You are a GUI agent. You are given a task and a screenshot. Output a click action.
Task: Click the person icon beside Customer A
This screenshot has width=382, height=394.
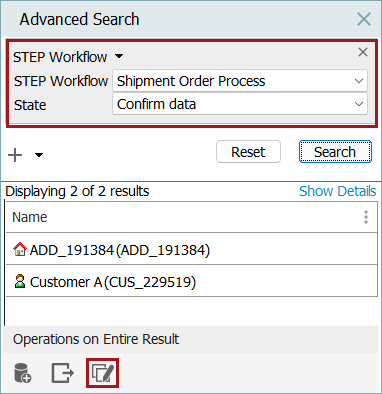[x=20, y=281]
